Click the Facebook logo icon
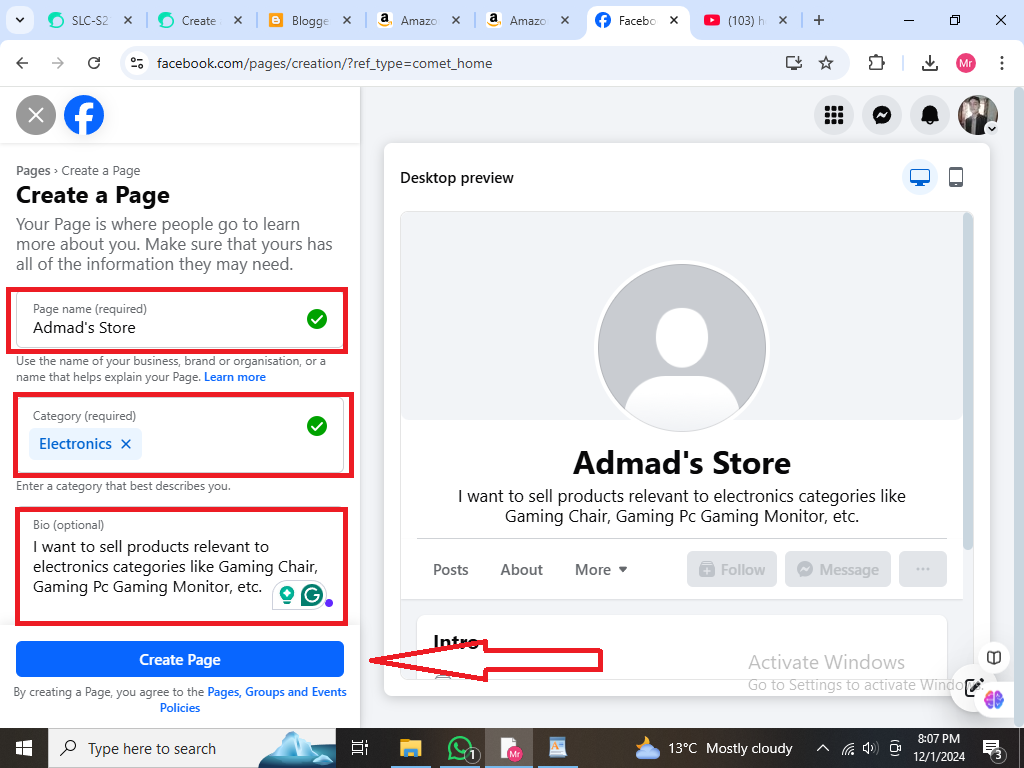Viewport: 1024px width, 768px height. coord(84,115)
